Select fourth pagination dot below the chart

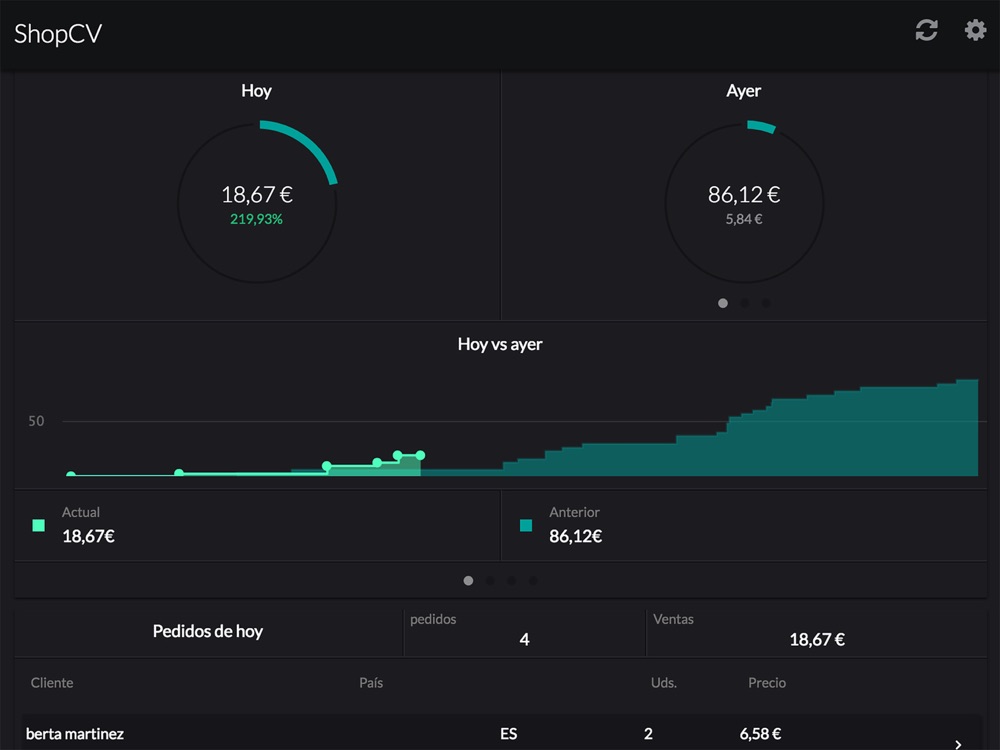tap(533, 580)
